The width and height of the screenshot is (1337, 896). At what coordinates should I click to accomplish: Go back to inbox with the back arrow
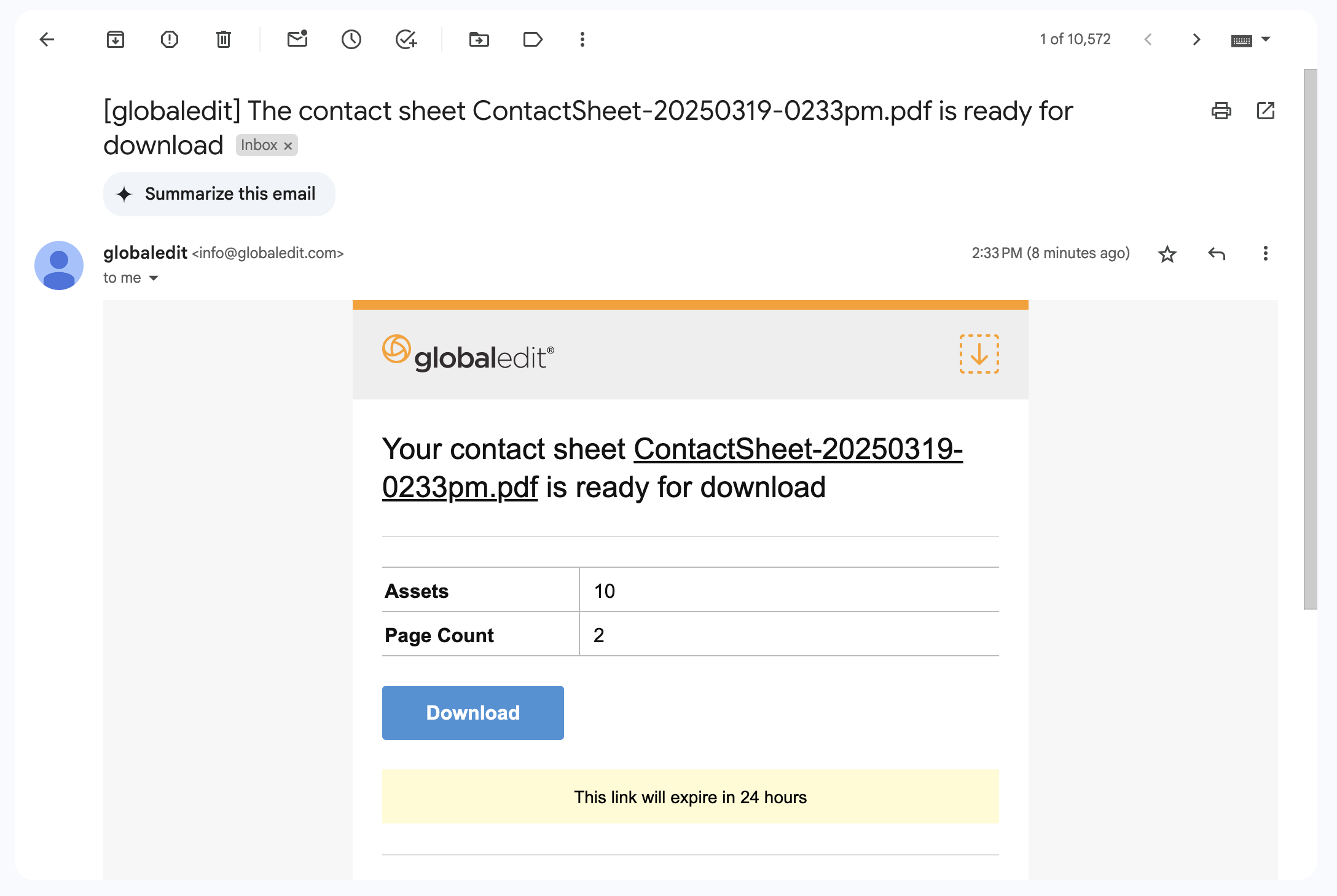[x=47, y=39]
